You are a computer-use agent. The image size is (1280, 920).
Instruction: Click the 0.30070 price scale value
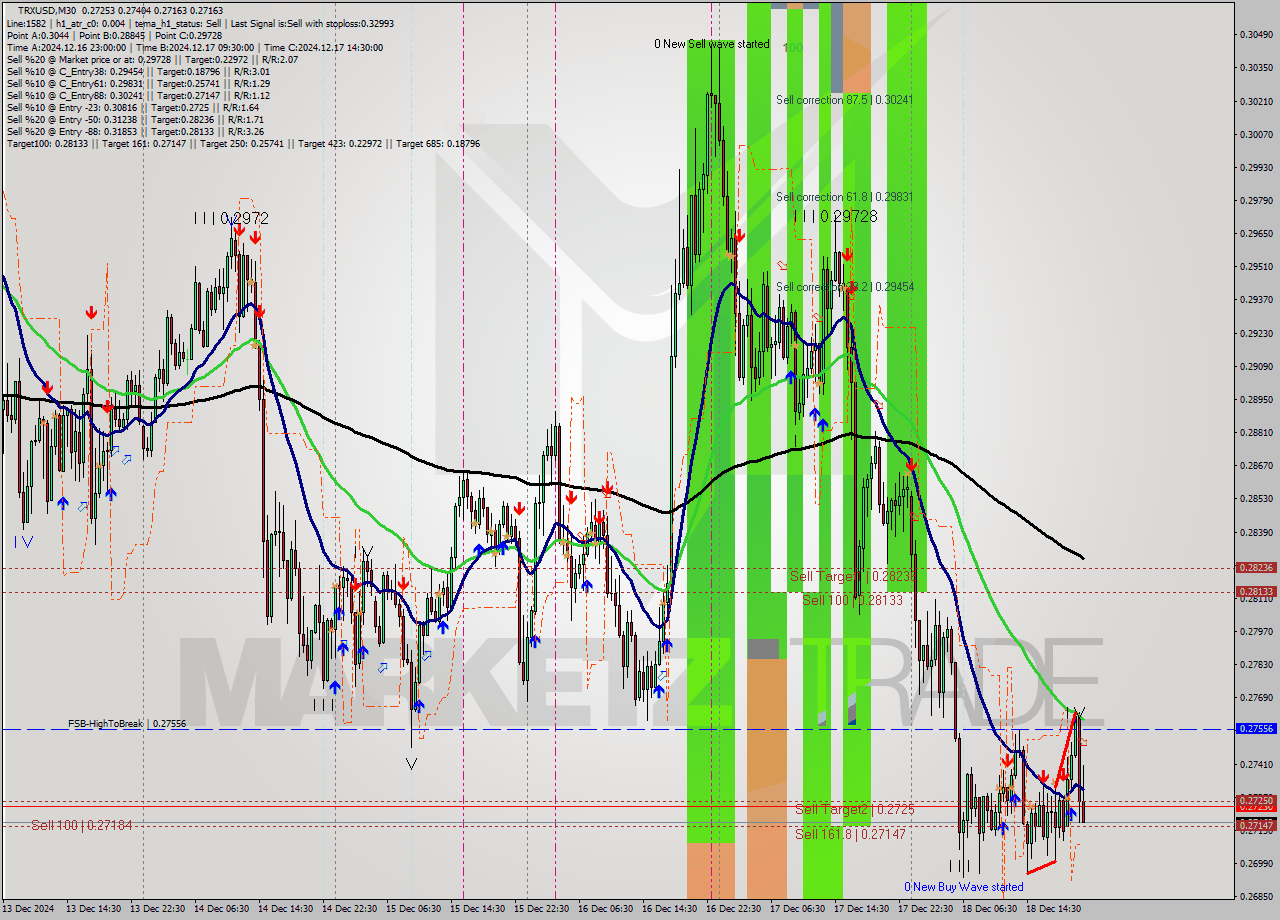[1256, 134]
